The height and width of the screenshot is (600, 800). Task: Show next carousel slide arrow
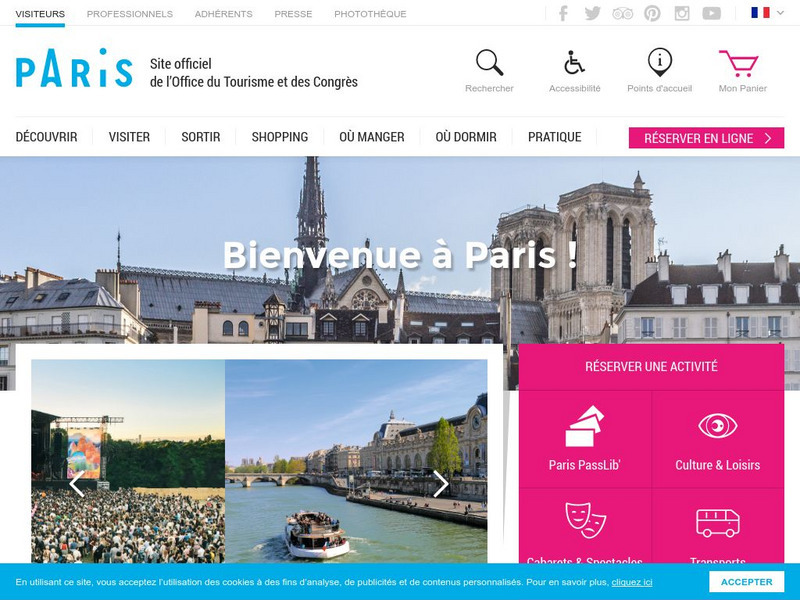coord(440,484)
